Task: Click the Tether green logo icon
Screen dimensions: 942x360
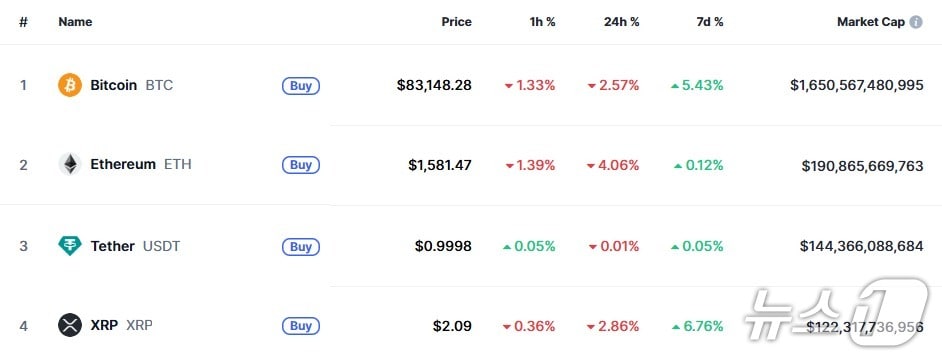Action: pyautogui.click(x=70, y=246)
